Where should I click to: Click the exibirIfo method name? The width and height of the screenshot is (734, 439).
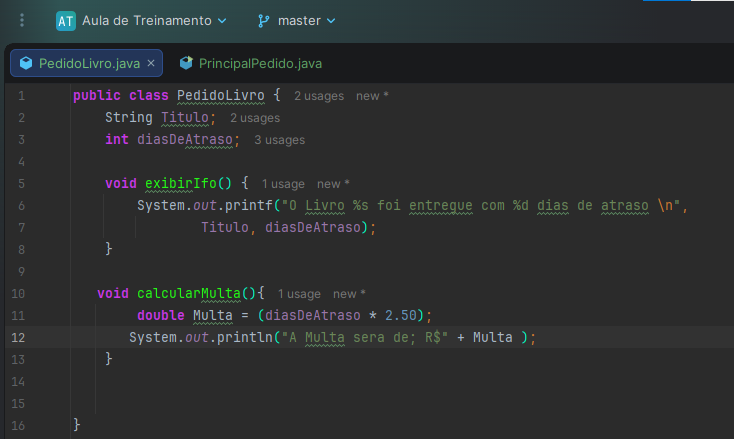coord(181,183)
